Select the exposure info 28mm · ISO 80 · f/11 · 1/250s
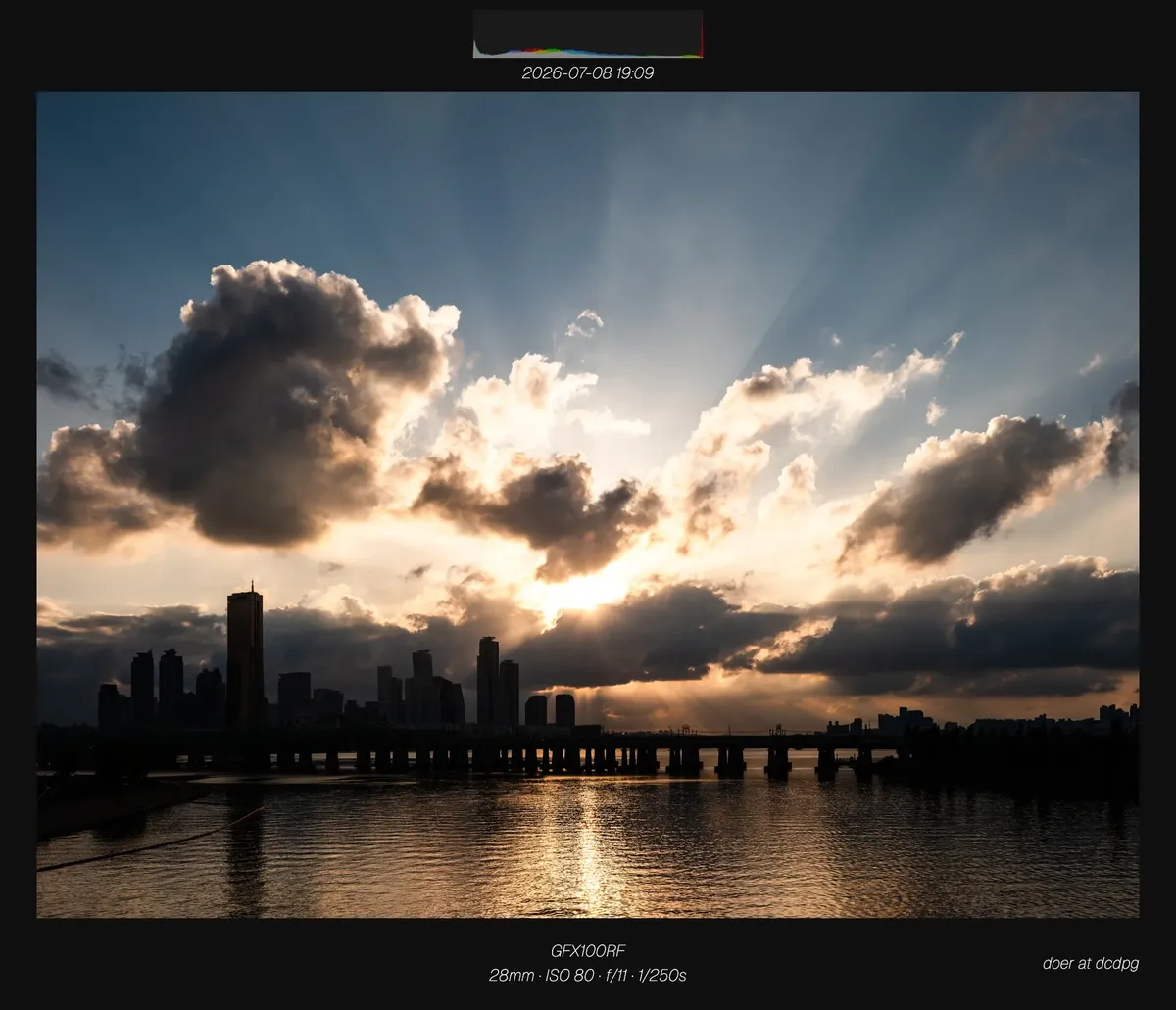The height and width of the screenshot is (1010, 1176). 588,976
